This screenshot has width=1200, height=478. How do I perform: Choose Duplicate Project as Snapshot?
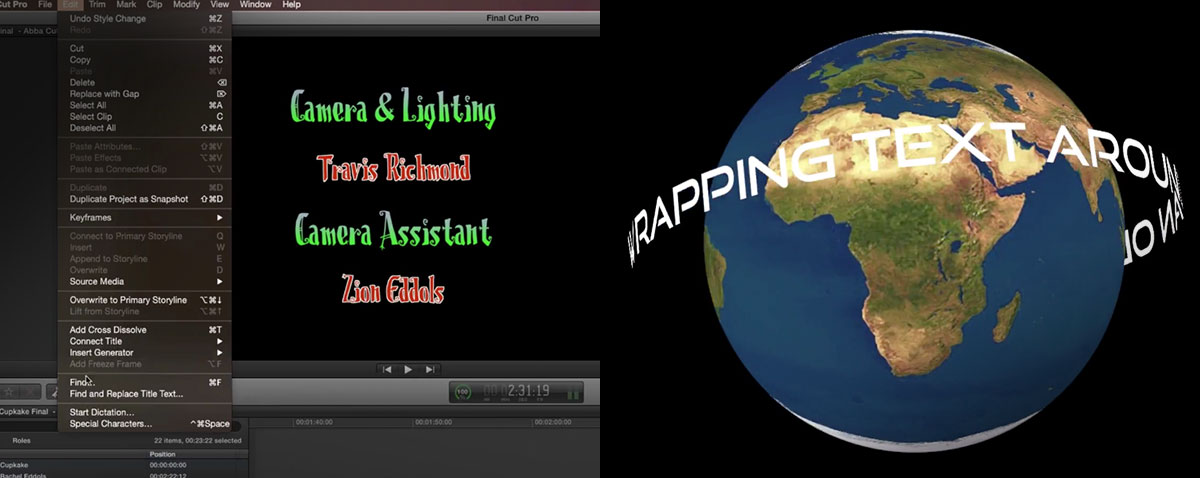[x=145, y=199]
